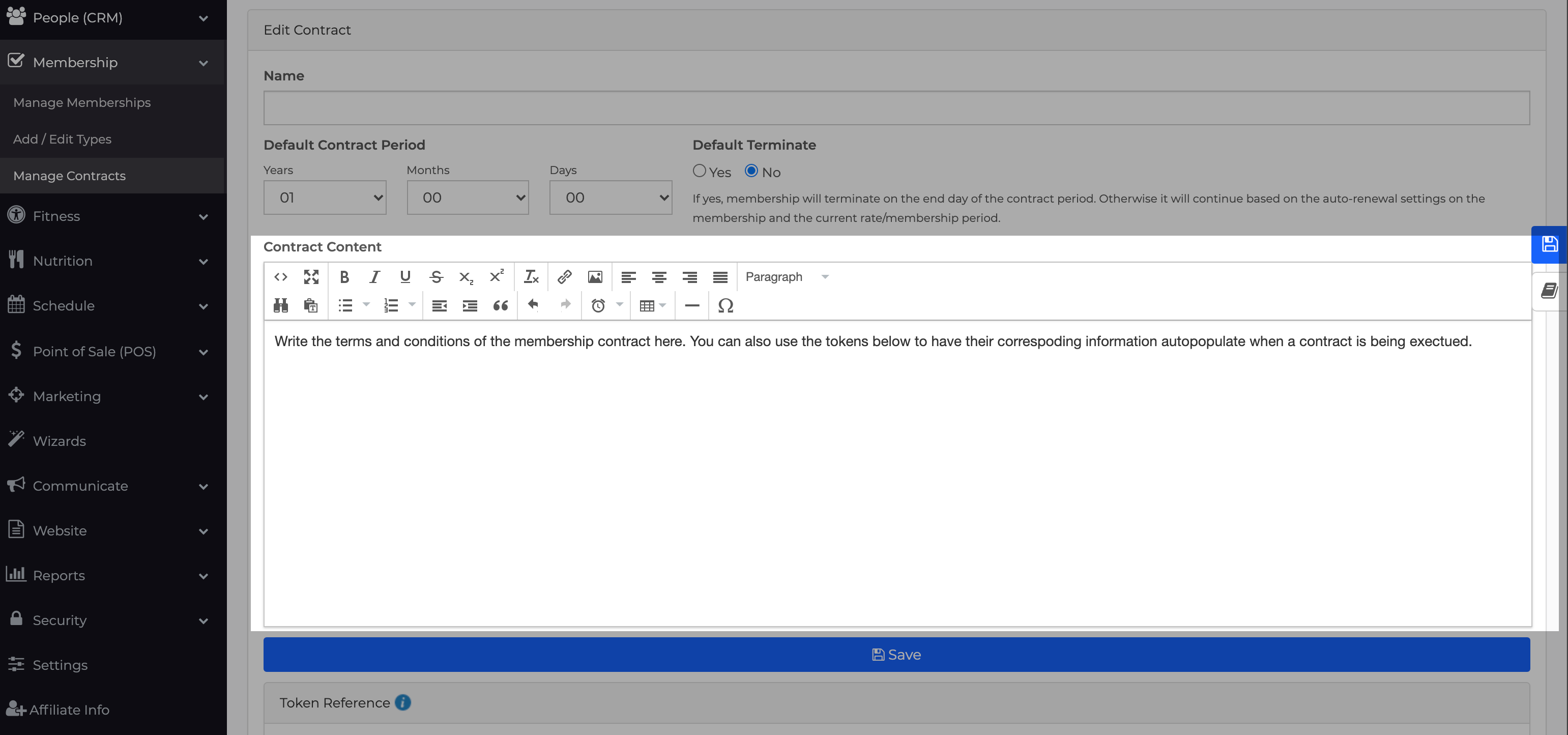
Task: Clear text formatting
Action: coord(531,277)
